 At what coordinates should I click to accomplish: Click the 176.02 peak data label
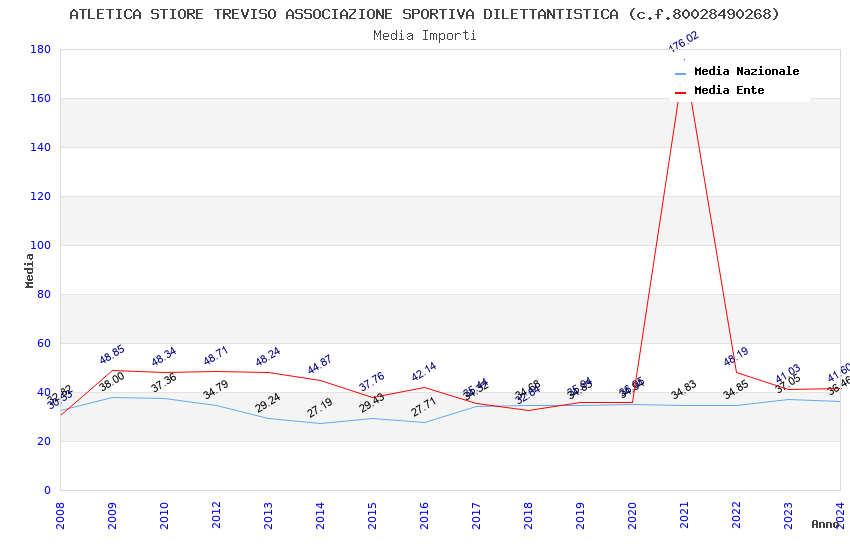684,42
